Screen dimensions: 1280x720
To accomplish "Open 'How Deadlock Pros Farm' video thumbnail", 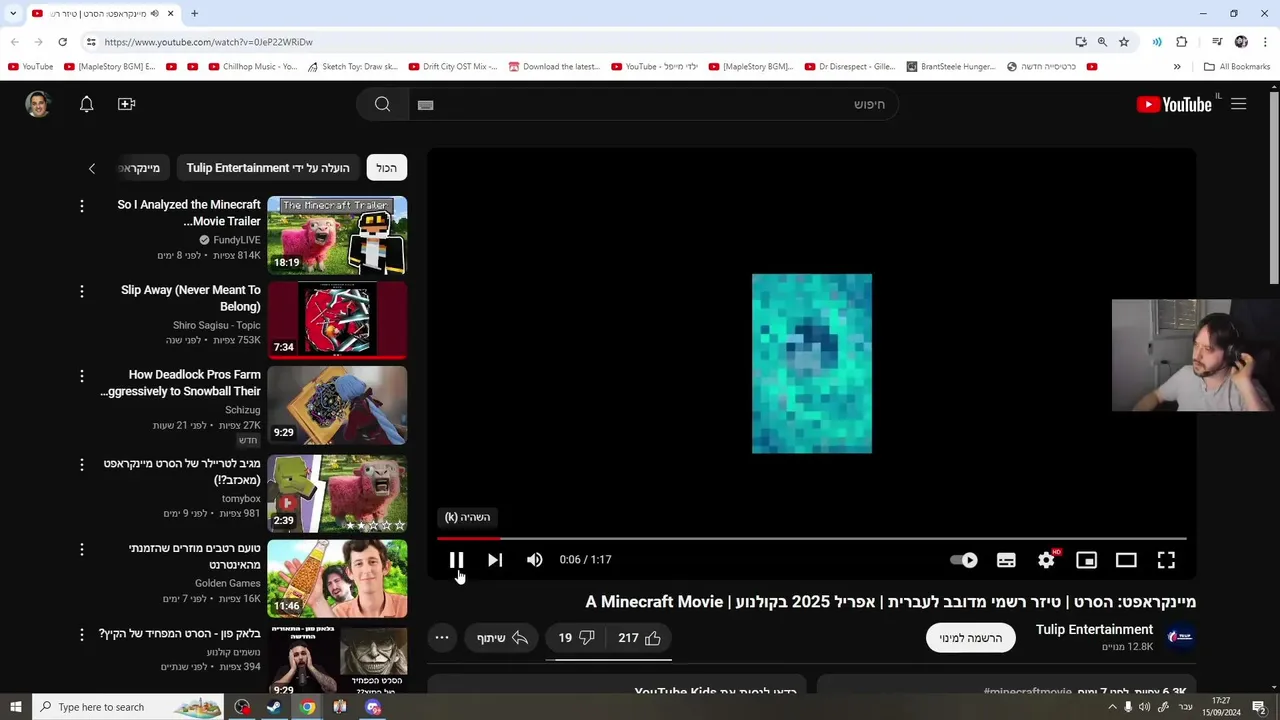I will pyautogui.click(x=337, y=405).
